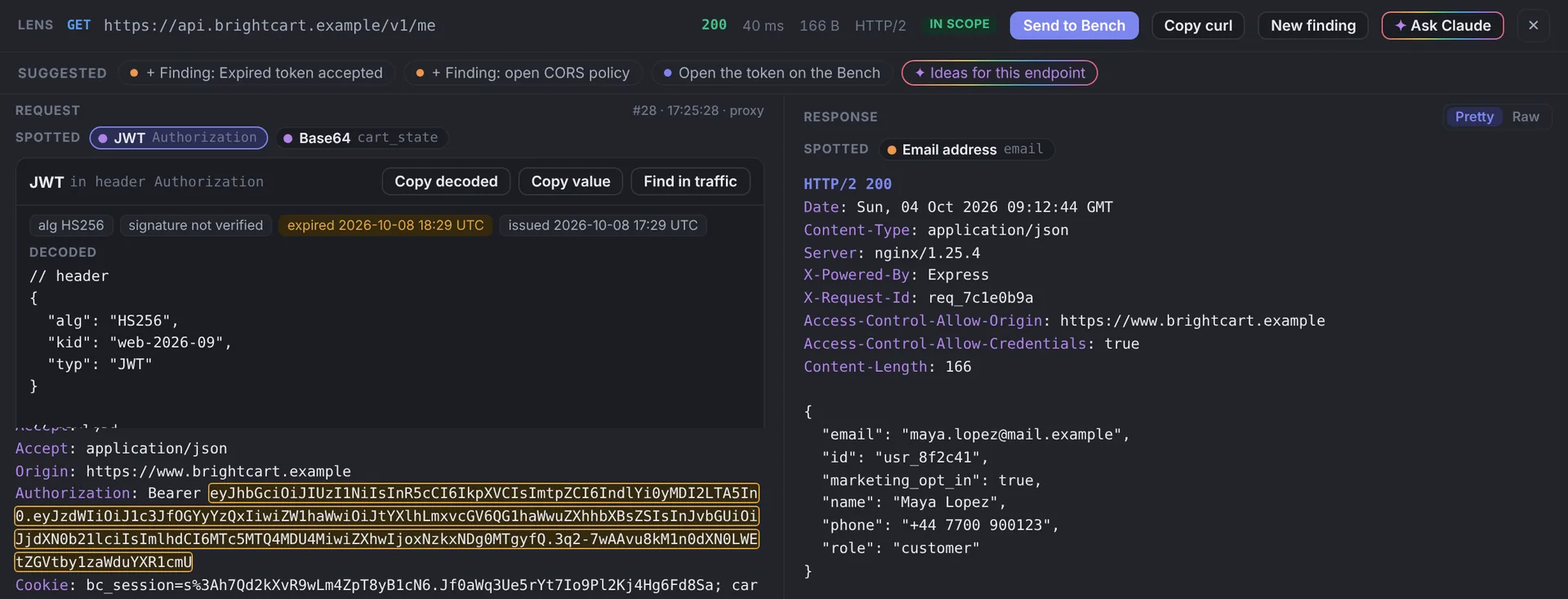Click the #28 · 17:25:28 · proxy label
This screenshot has height=599, width=1568.
coord(698,110)
